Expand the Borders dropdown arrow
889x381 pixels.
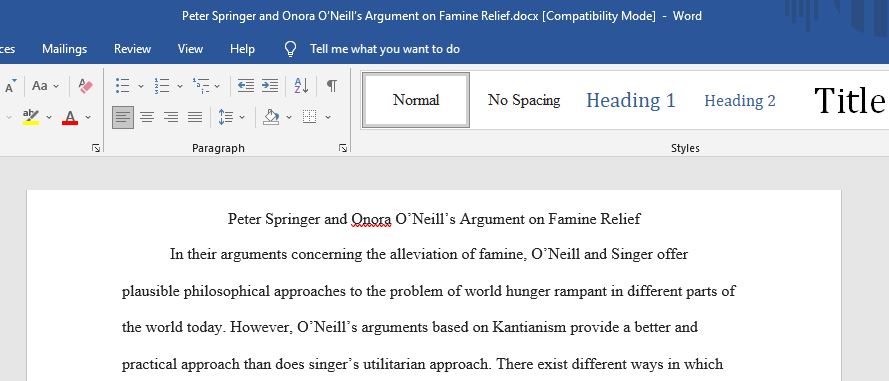328,117
